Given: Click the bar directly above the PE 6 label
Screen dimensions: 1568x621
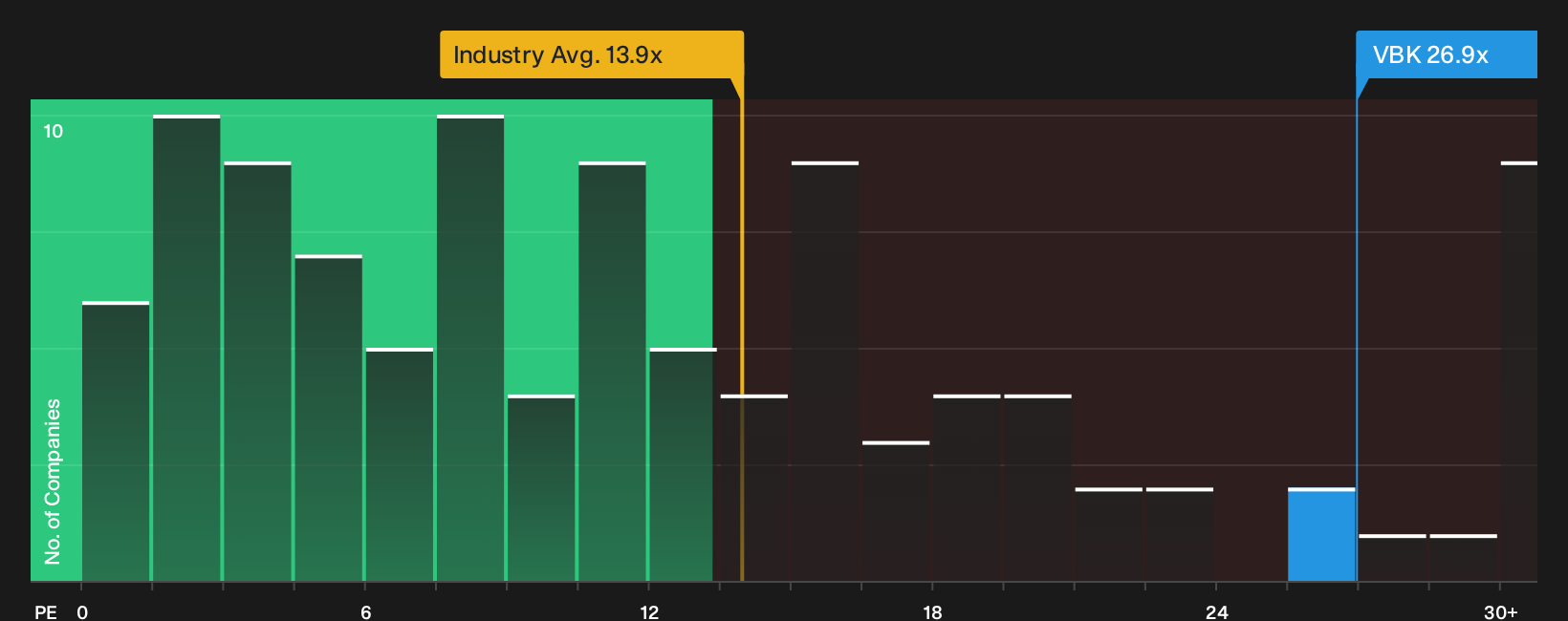Looking at the screenshot, I should click(x=400, y=464).
